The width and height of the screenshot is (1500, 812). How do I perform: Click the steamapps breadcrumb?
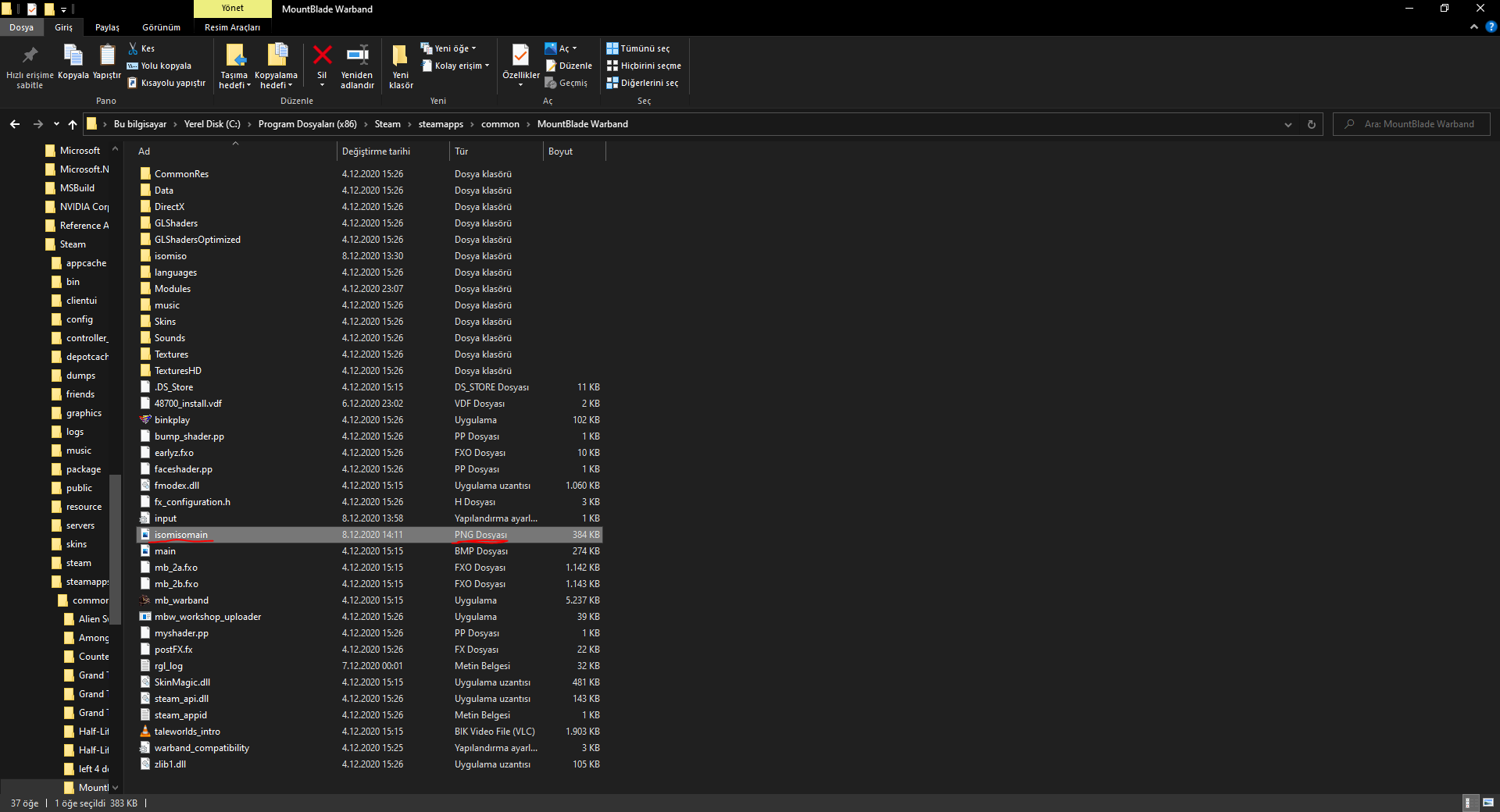pos(441,124)
